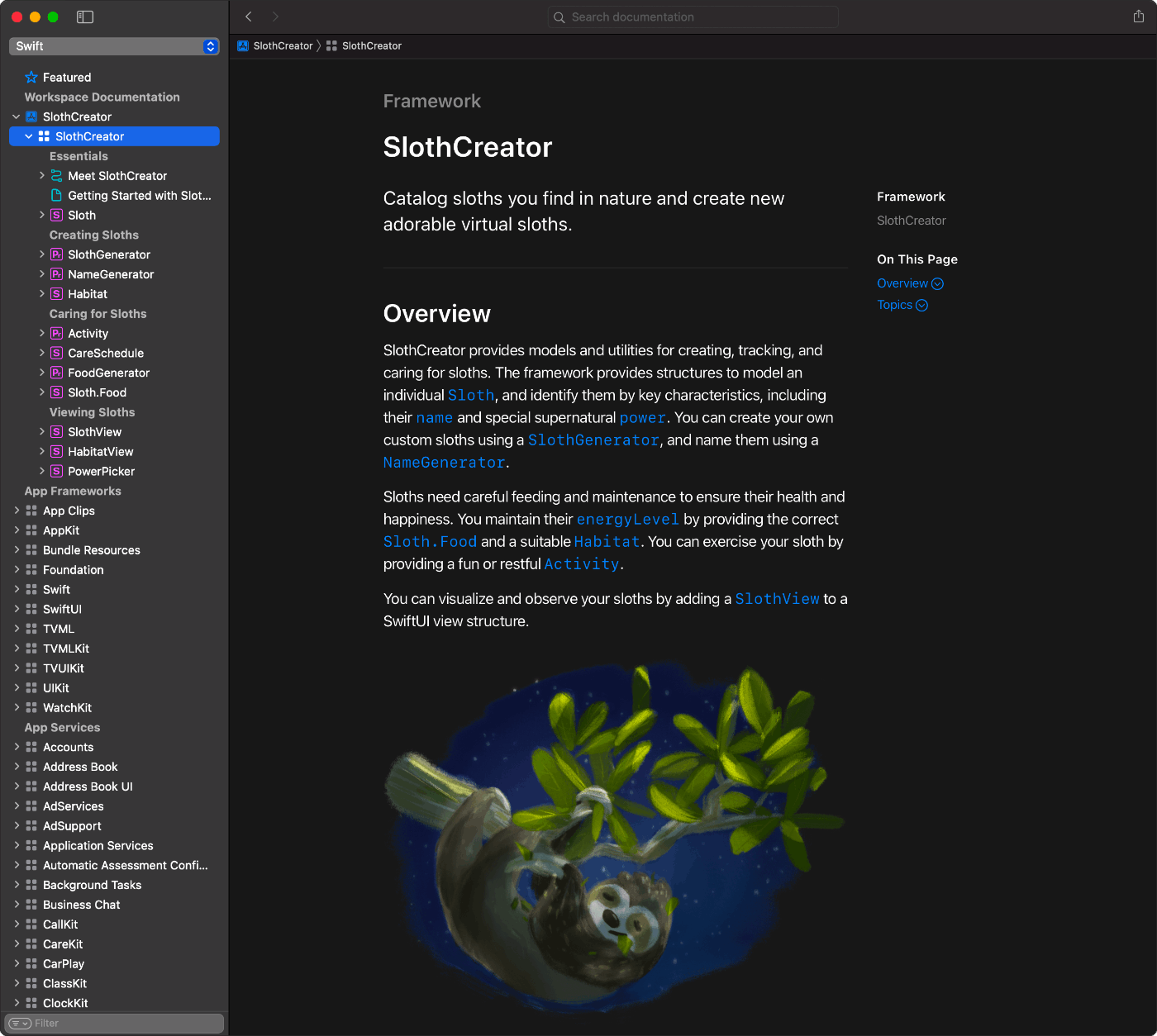Select the ClockKit framework row
The image size is (1157, 1036).
pos(114,1003)
